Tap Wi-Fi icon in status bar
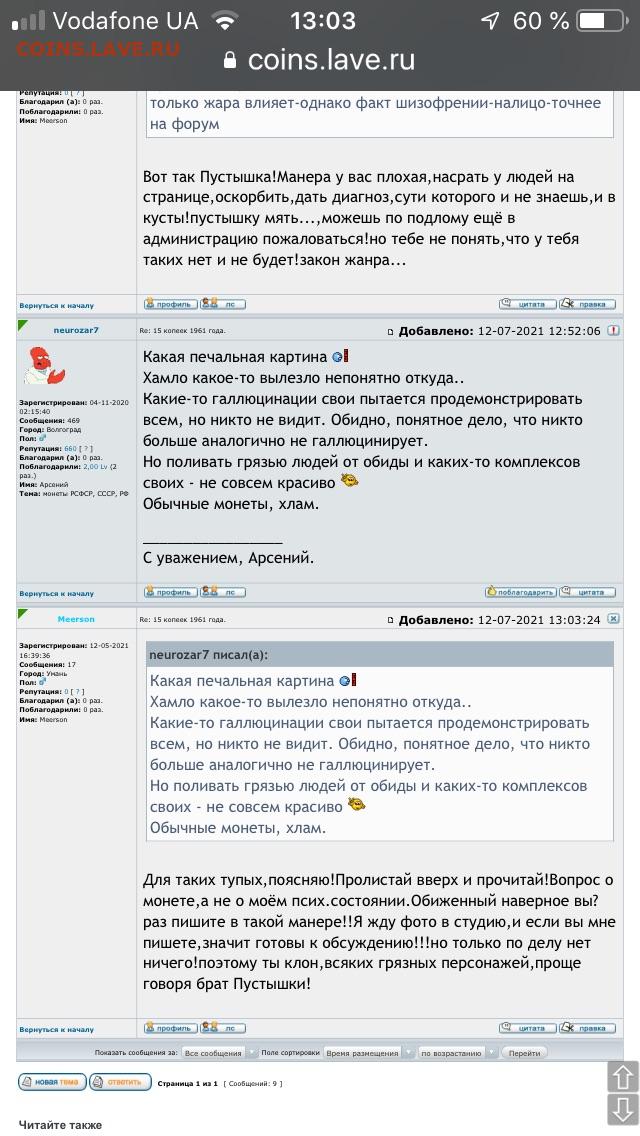Viewport: 640px width, 1136px height. click(226, 21)
